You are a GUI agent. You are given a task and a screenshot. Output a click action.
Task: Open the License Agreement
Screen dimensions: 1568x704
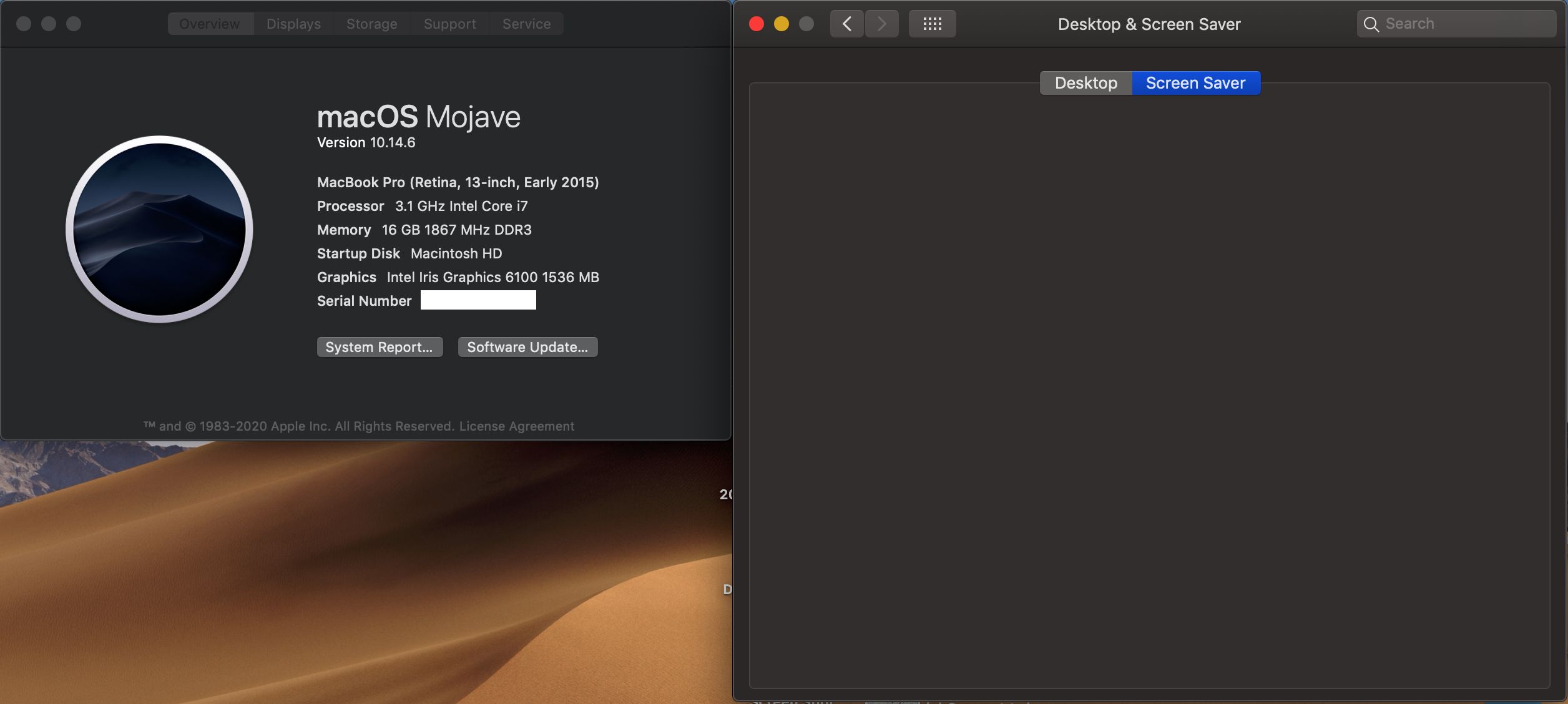pyautogui.click(x=516, y=426)
